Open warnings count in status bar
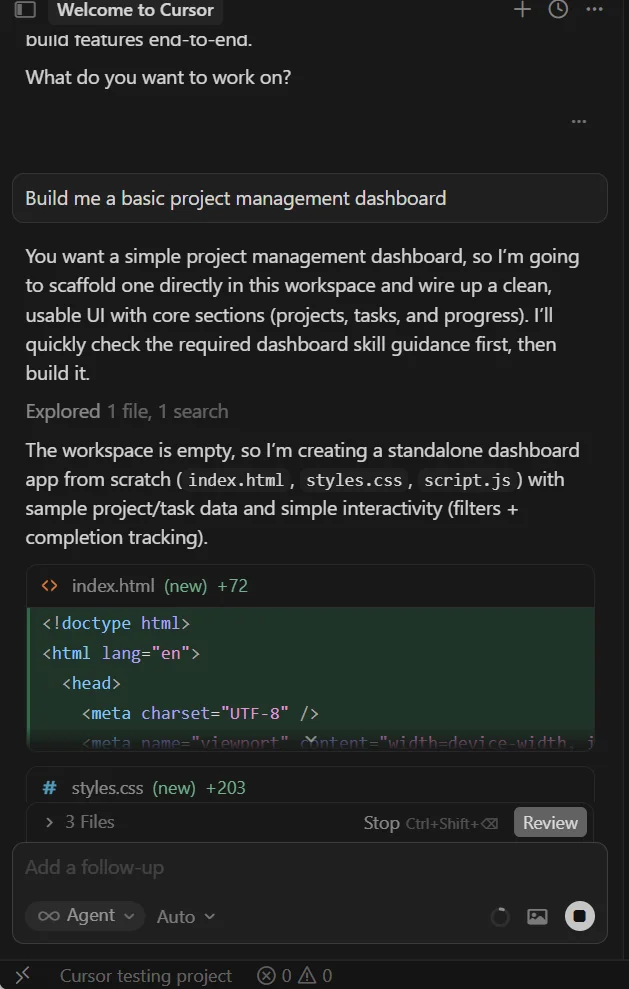 314,976
